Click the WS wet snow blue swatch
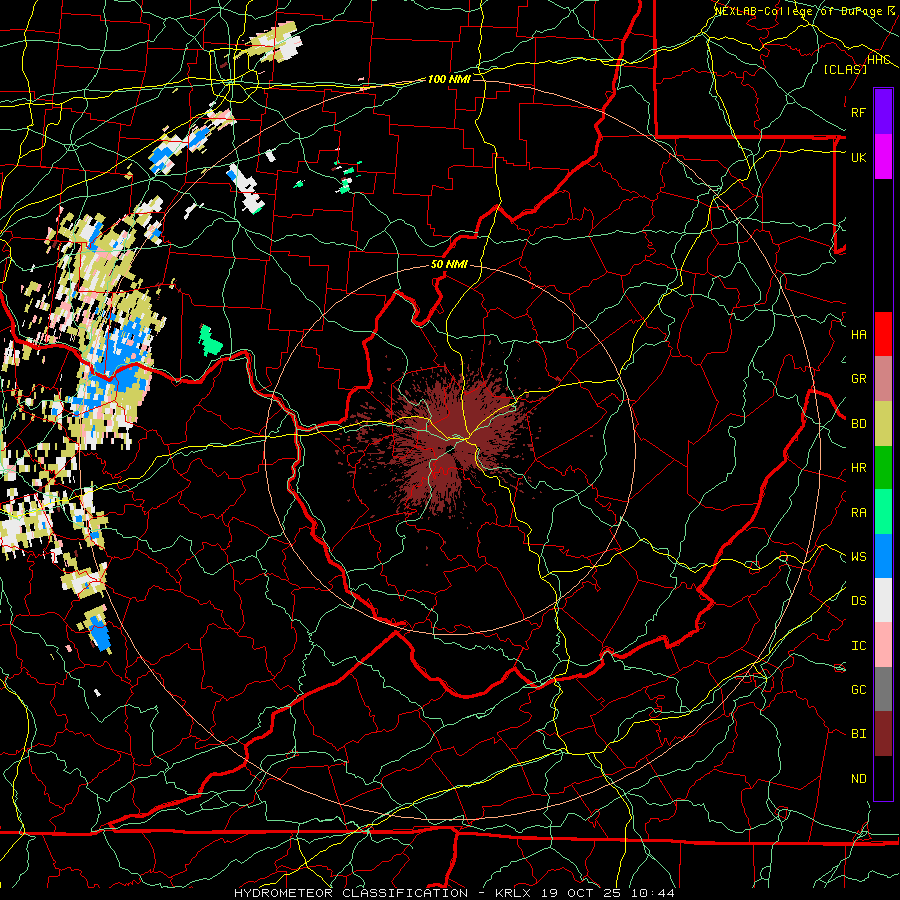Image resolution: width=900 pixels, height=900 pixels. pyautogui.click(x=883, y=556)
